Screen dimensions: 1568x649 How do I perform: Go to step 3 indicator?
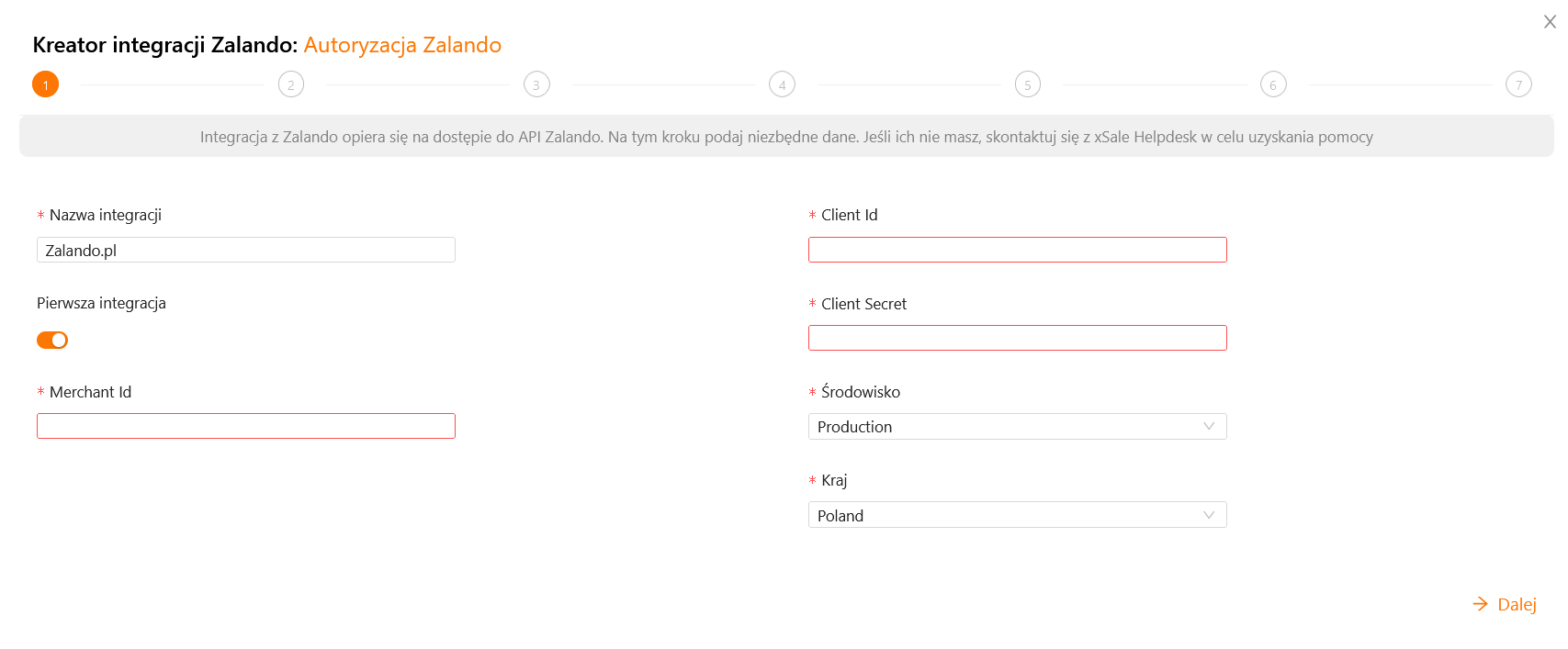[536, 84]
